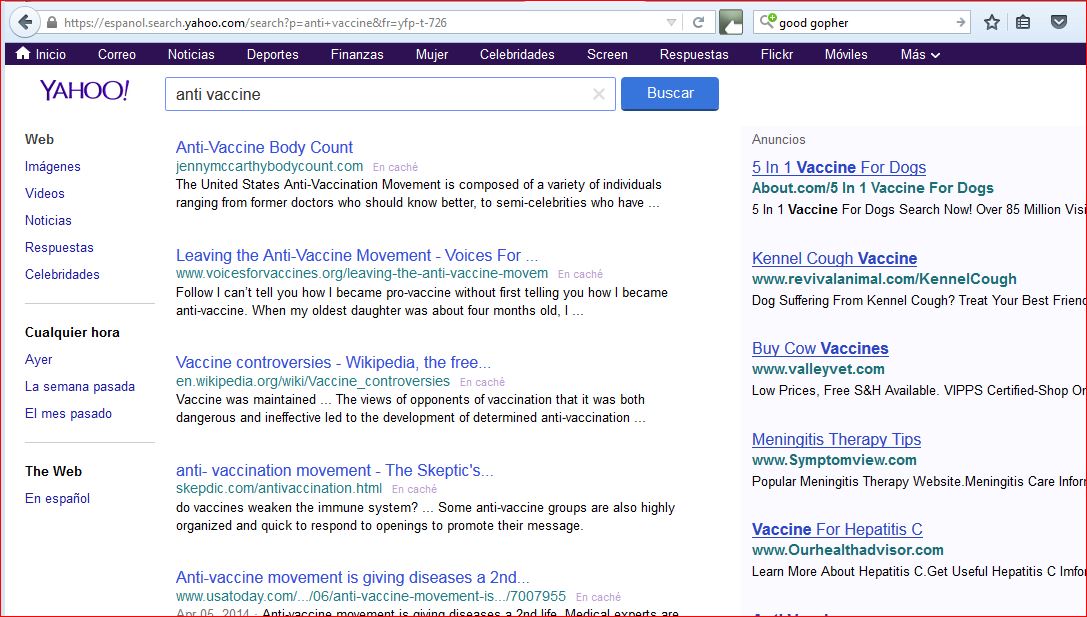Open 'anti- vaccination movement - The Skeptic's' result
1087x617 pixels.
(x=335, y=470)
